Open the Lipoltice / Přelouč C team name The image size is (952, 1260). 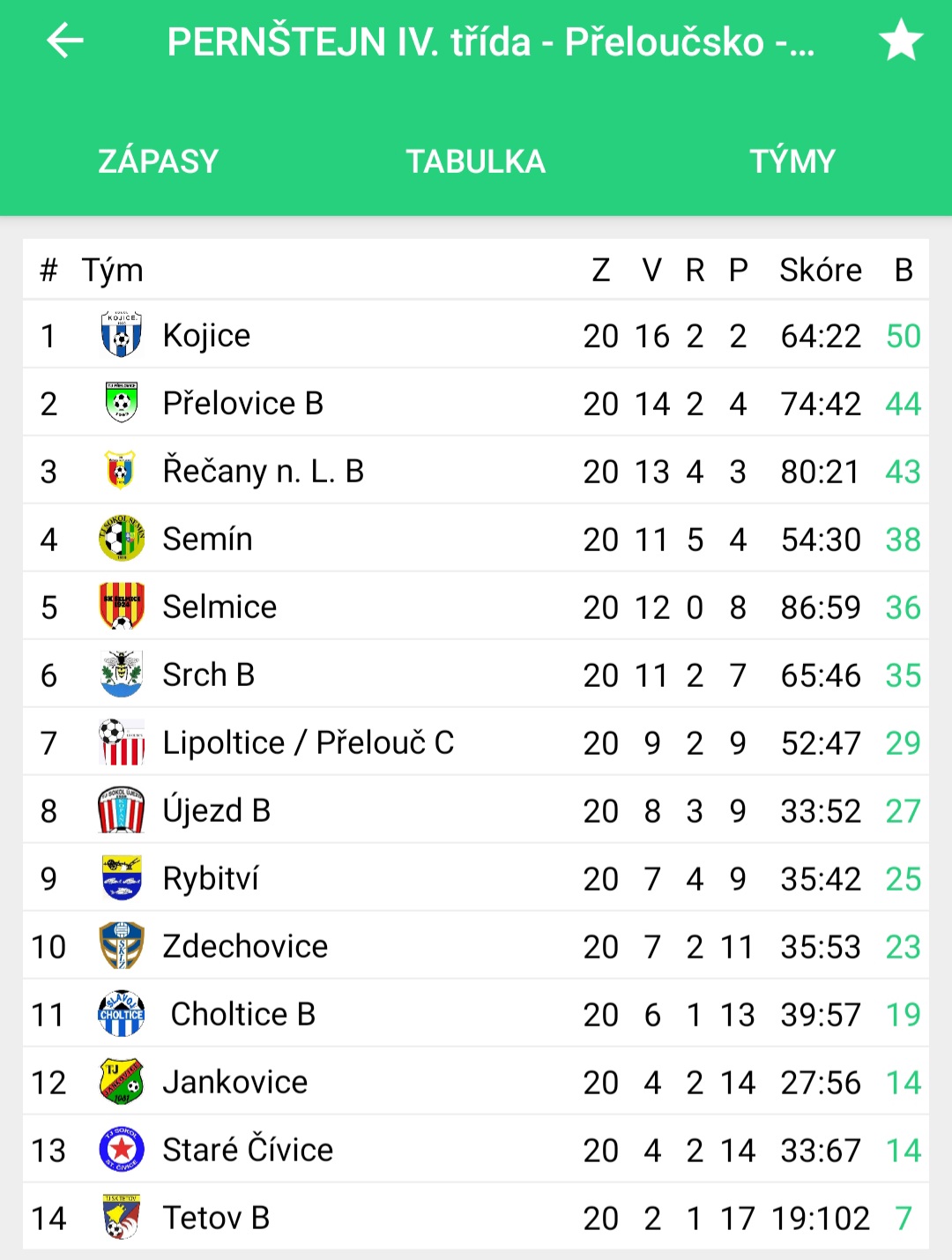[309, 742]
